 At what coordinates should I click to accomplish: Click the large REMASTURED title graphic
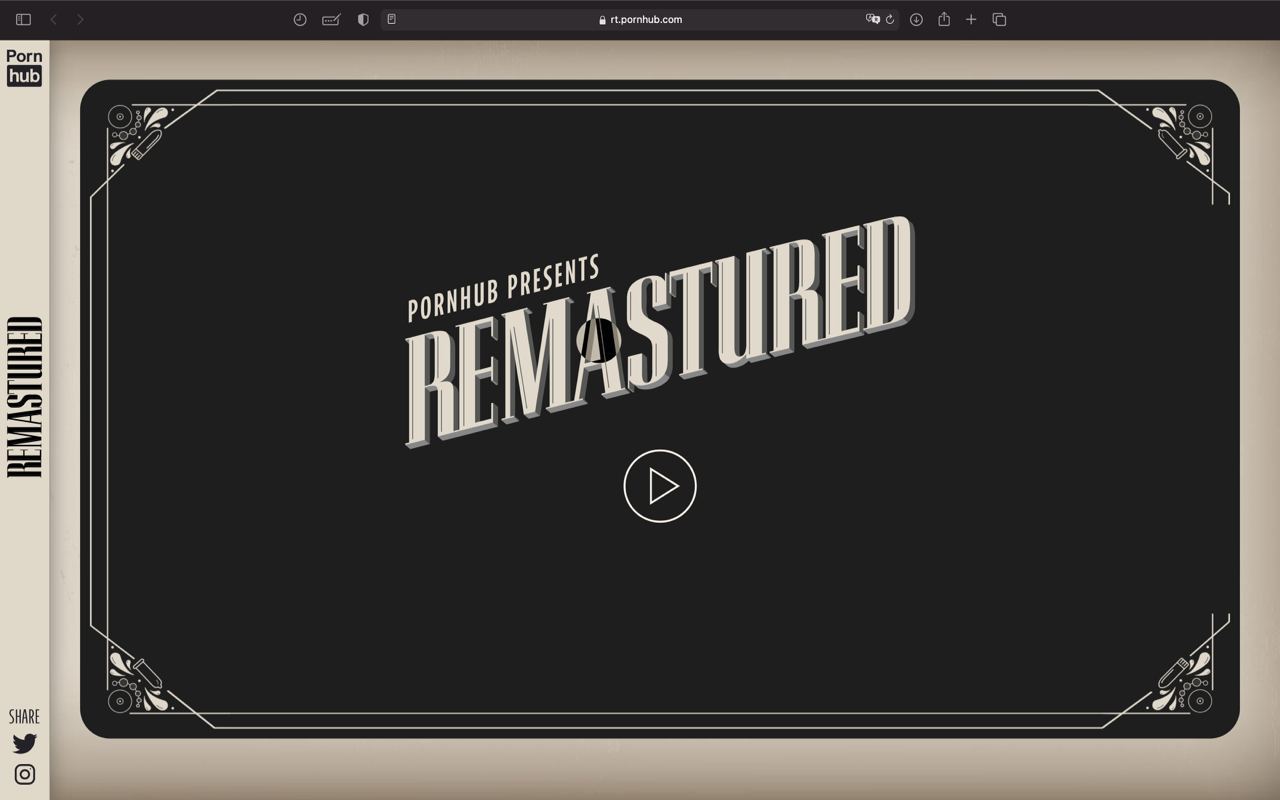[660, 332]
